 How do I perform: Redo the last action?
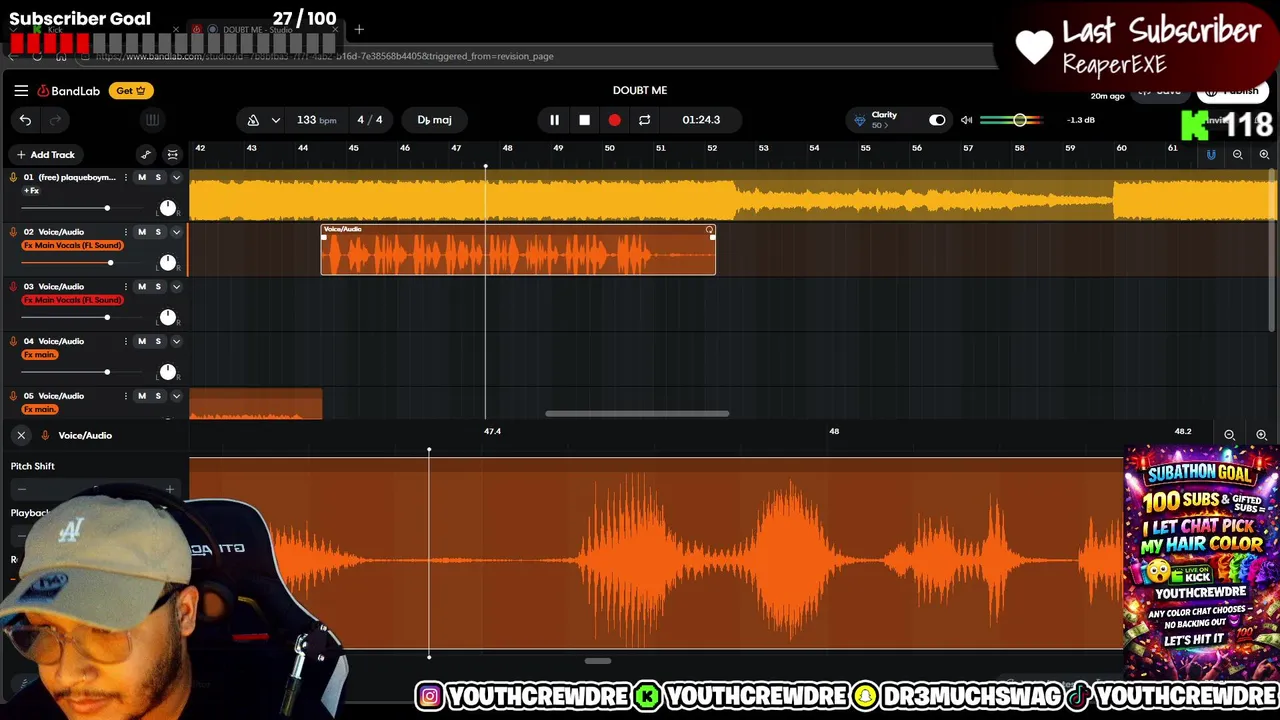coord(56,120)
